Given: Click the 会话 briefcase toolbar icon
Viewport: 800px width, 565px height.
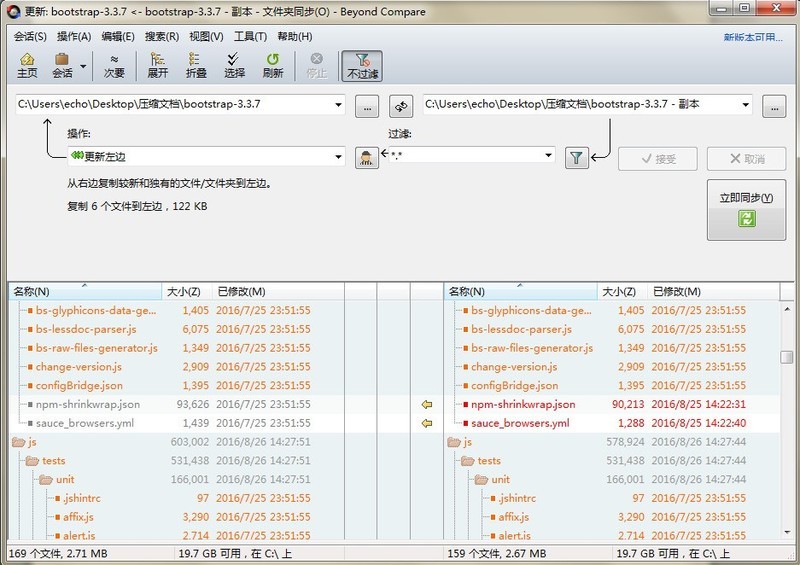Looking at the screenshot, I should coord(62,65).
